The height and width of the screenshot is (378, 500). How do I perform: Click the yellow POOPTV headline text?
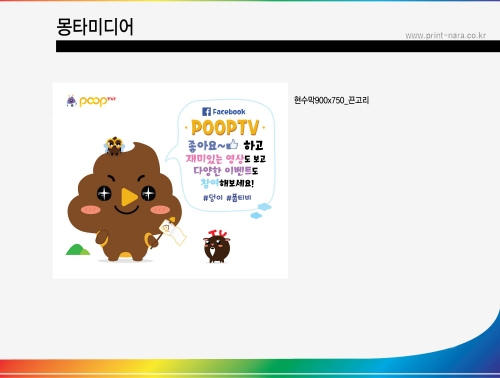225,128
